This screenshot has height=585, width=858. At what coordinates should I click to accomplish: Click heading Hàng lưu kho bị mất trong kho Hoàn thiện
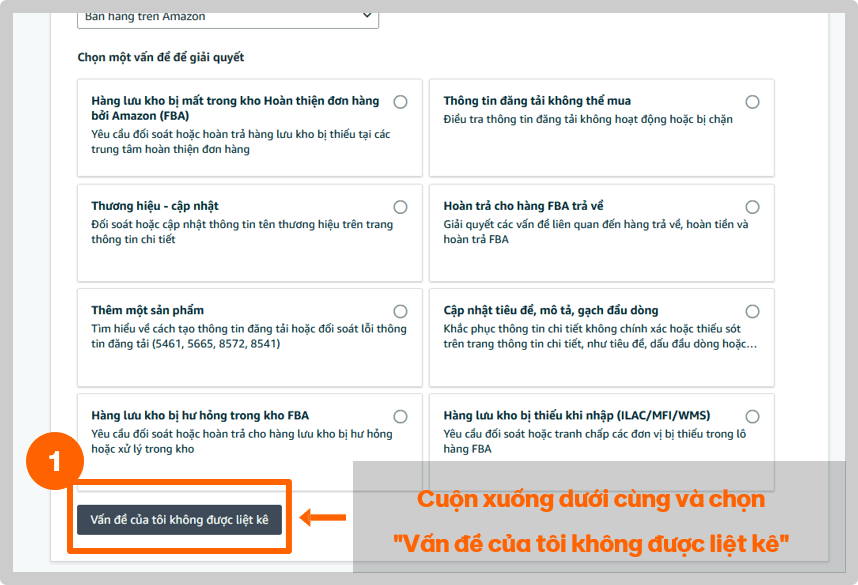235,108
